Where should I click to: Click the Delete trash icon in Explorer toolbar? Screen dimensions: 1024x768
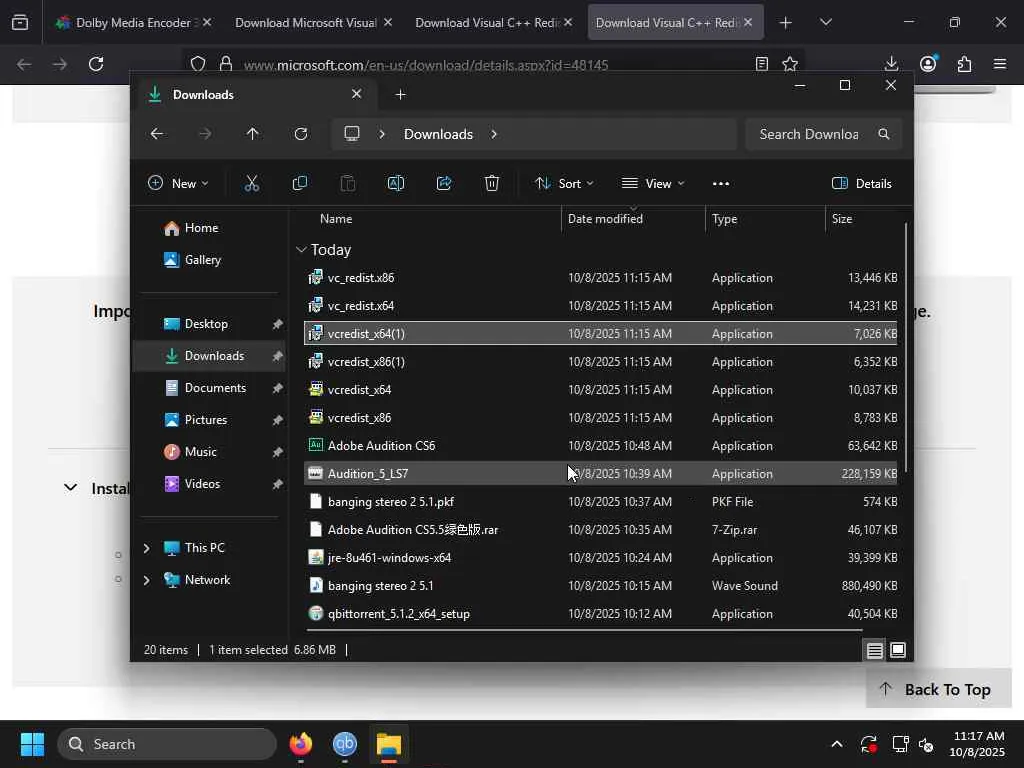(x=492, y=184)
